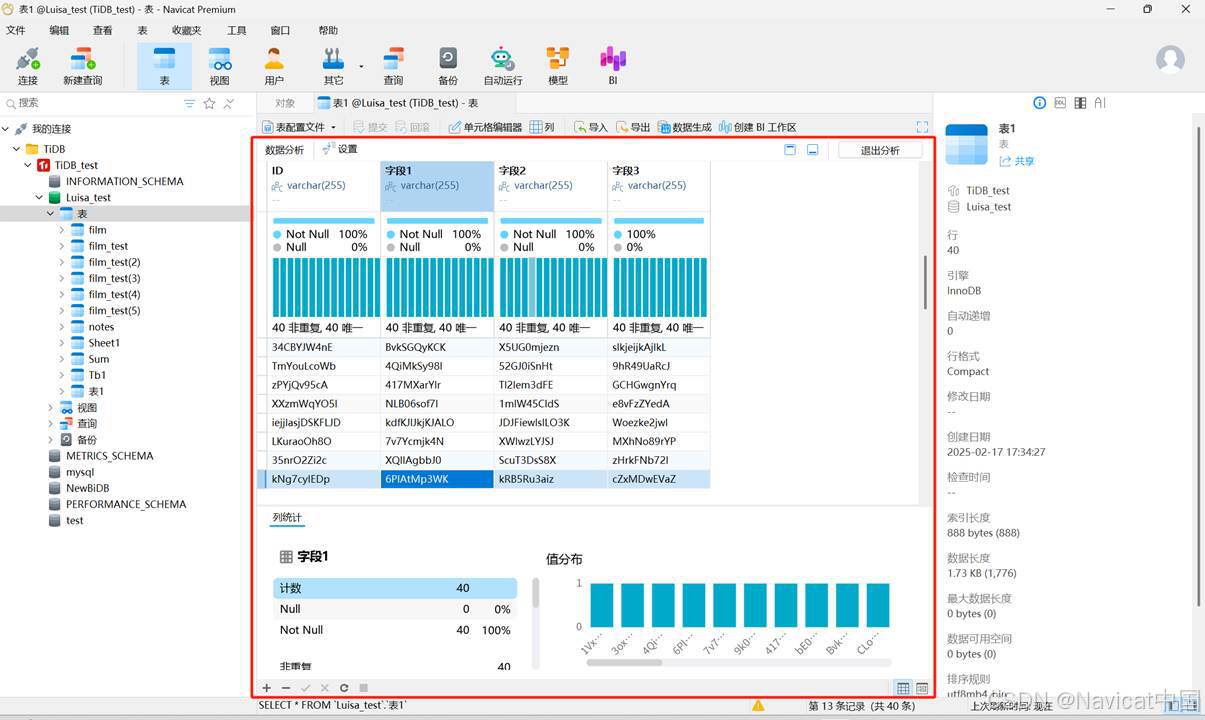1205x720 pixels.
Task: Click 创建 BI 工作区 toolbar item
Action: (x=757, y=127)
